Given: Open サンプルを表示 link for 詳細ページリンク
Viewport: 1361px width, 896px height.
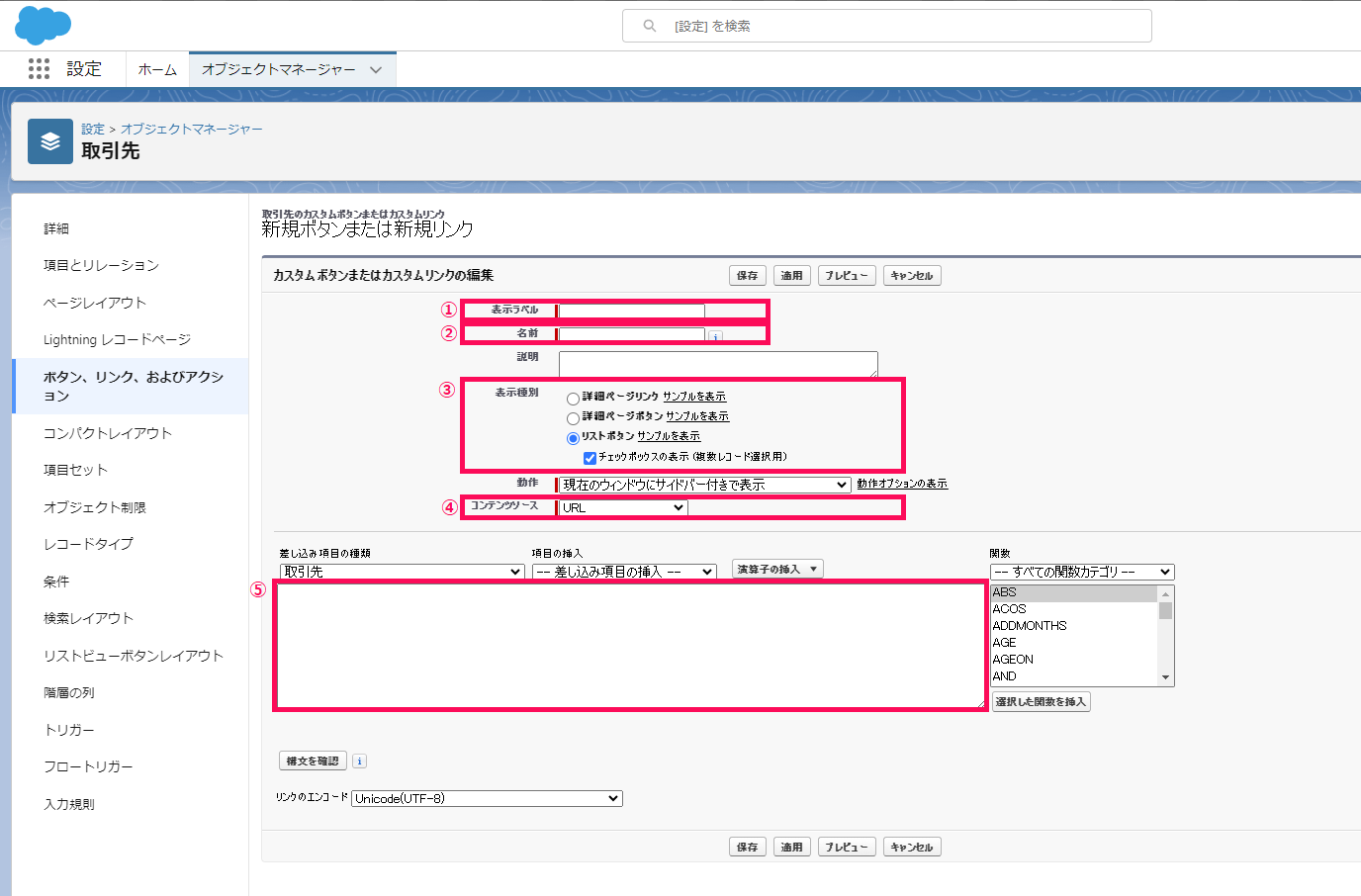Looking at the screenshot, I should pos(694,397).
